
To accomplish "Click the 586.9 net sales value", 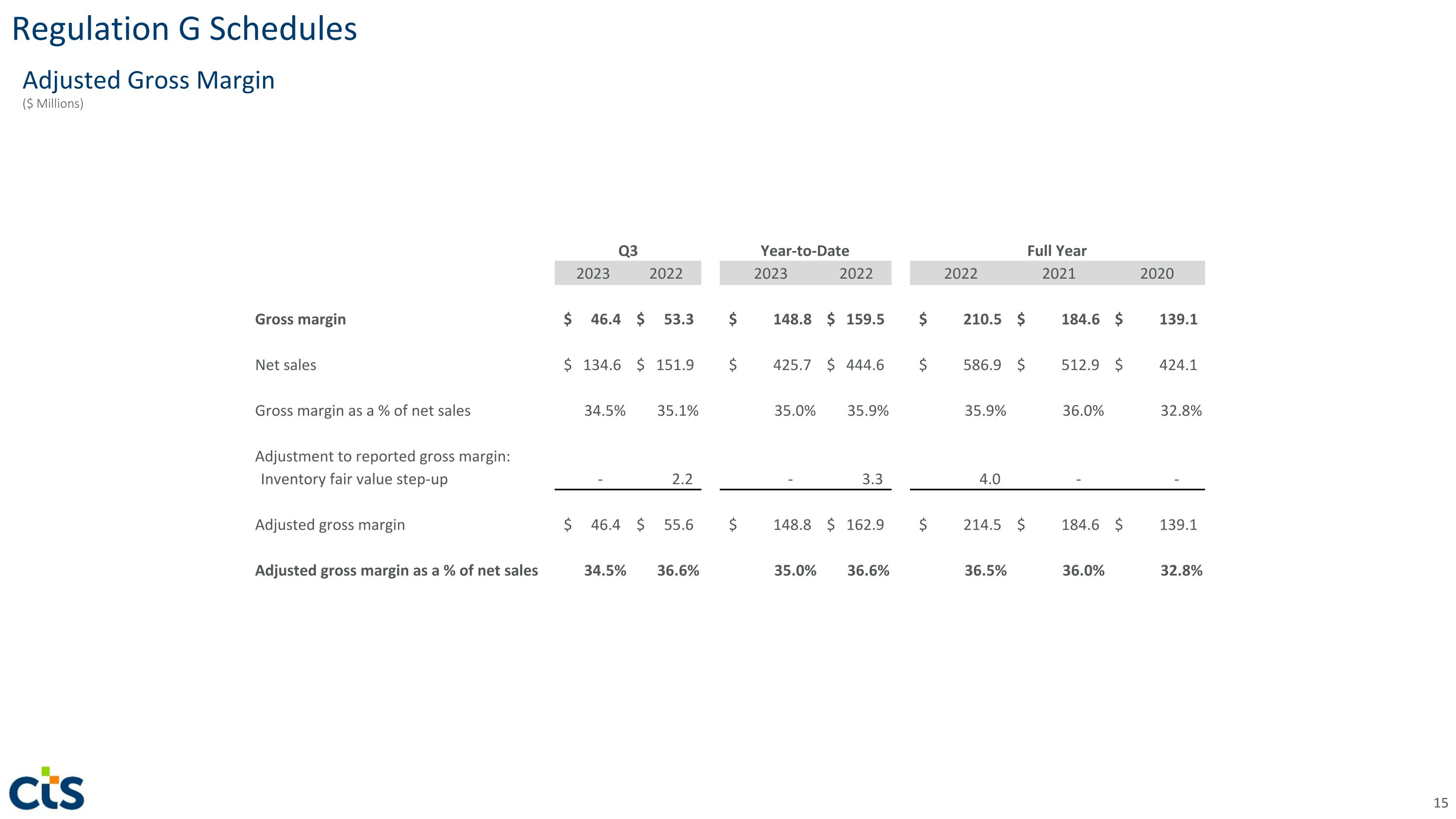I will click(x=982, y=365).
